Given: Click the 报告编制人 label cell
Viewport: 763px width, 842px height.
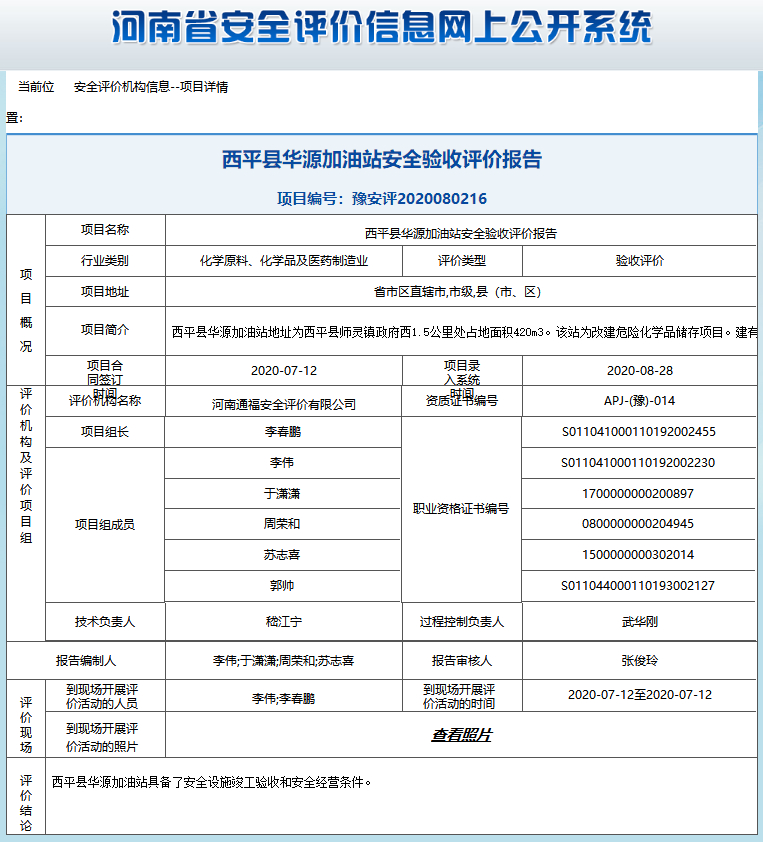Looking at the screenshot, I should tap(86, 660).
